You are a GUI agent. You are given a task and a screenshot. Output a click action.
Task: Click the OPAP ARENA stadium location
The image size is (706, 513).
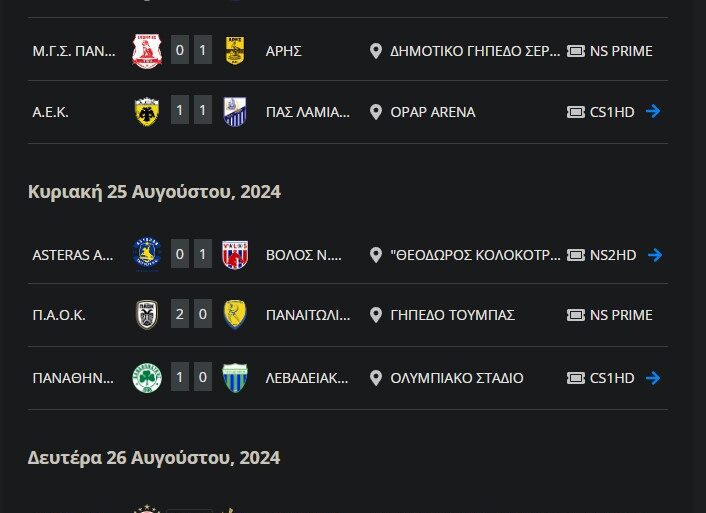click(x=432, y=112)
